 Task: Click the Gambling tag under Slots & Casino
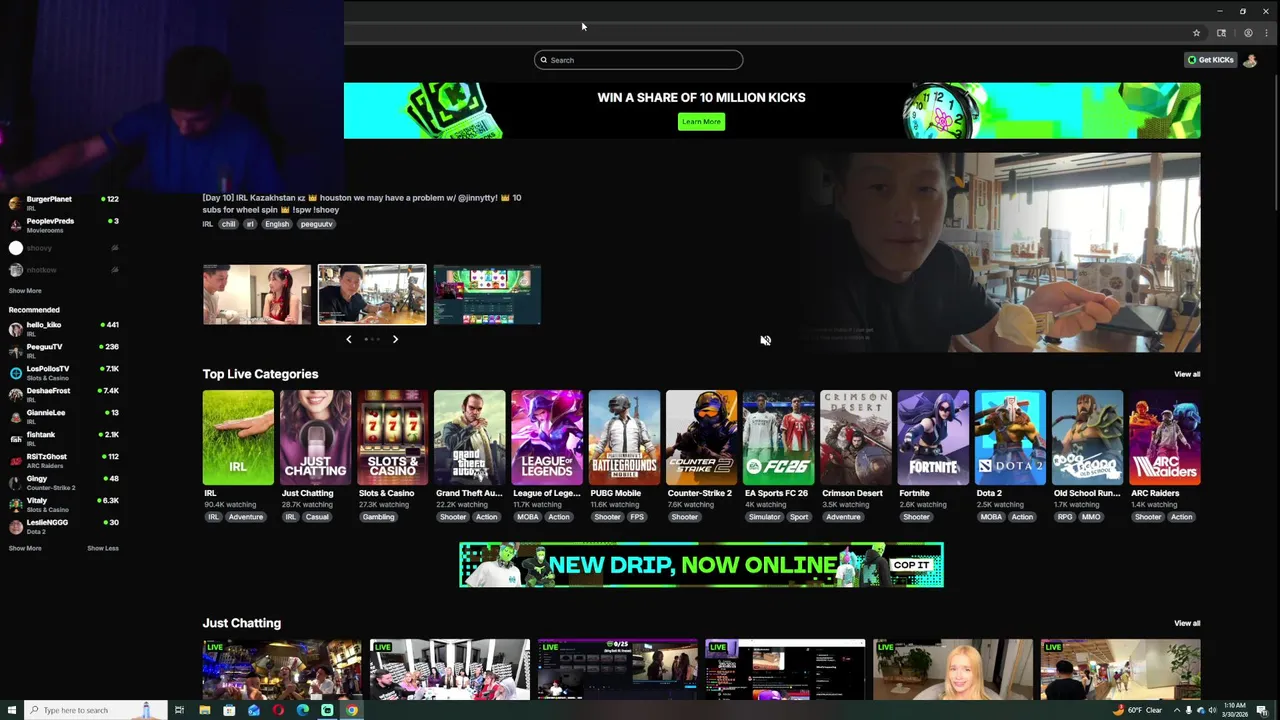click(x=378, y=517)
